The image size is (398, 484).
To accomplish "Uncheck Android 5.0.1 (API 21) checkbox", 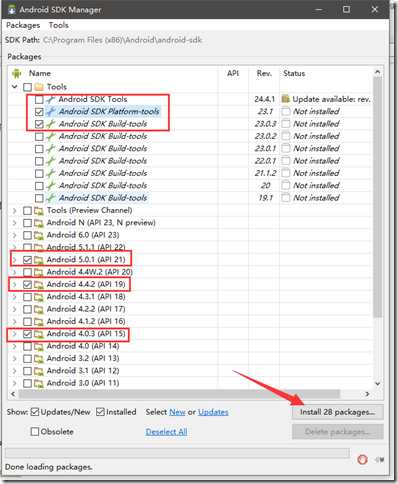I will [x=28, y=260].
